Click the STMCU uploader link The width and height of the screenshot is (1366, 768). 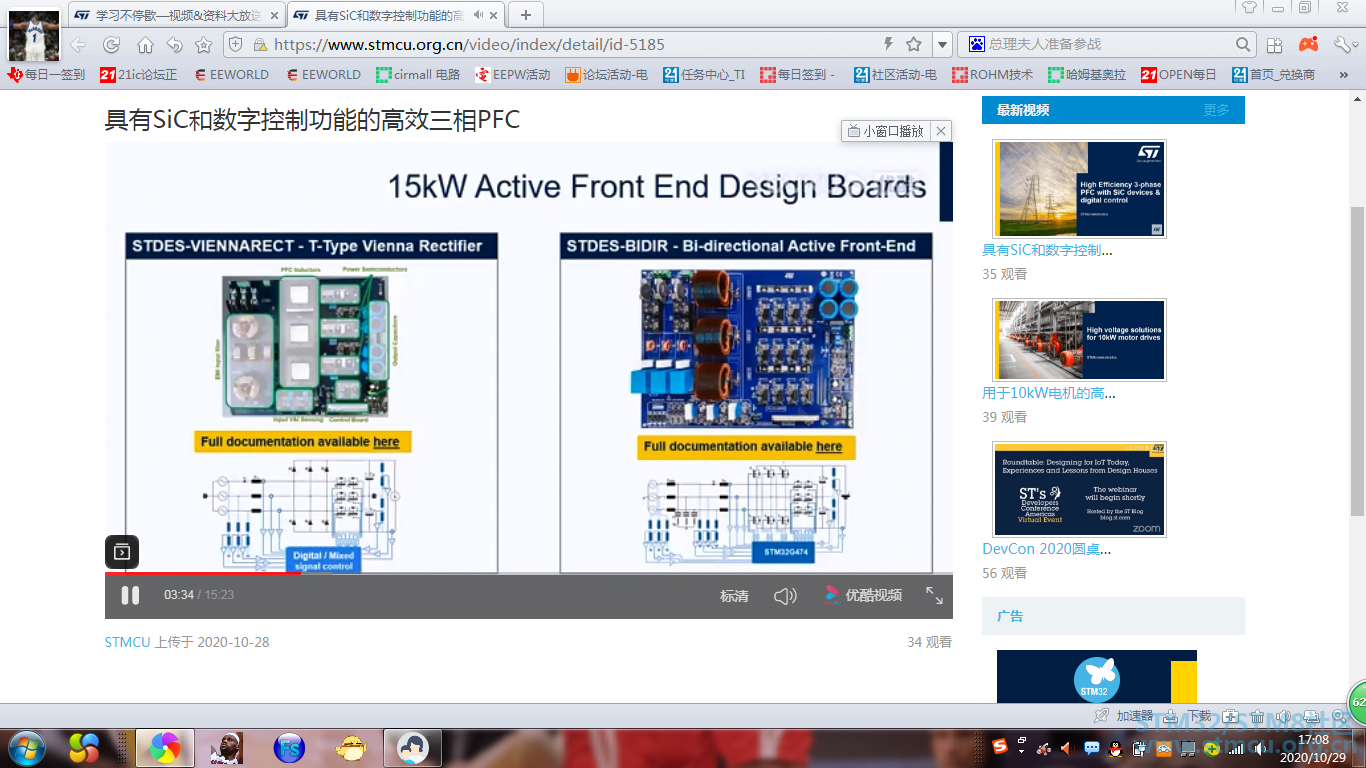tap(127, 642)
